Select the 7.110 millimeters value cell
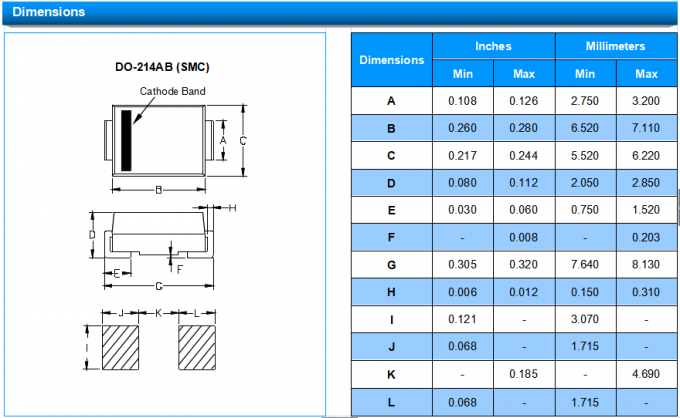Image resolution: width=680 pixels, height=418 pixels. [646, 129]
